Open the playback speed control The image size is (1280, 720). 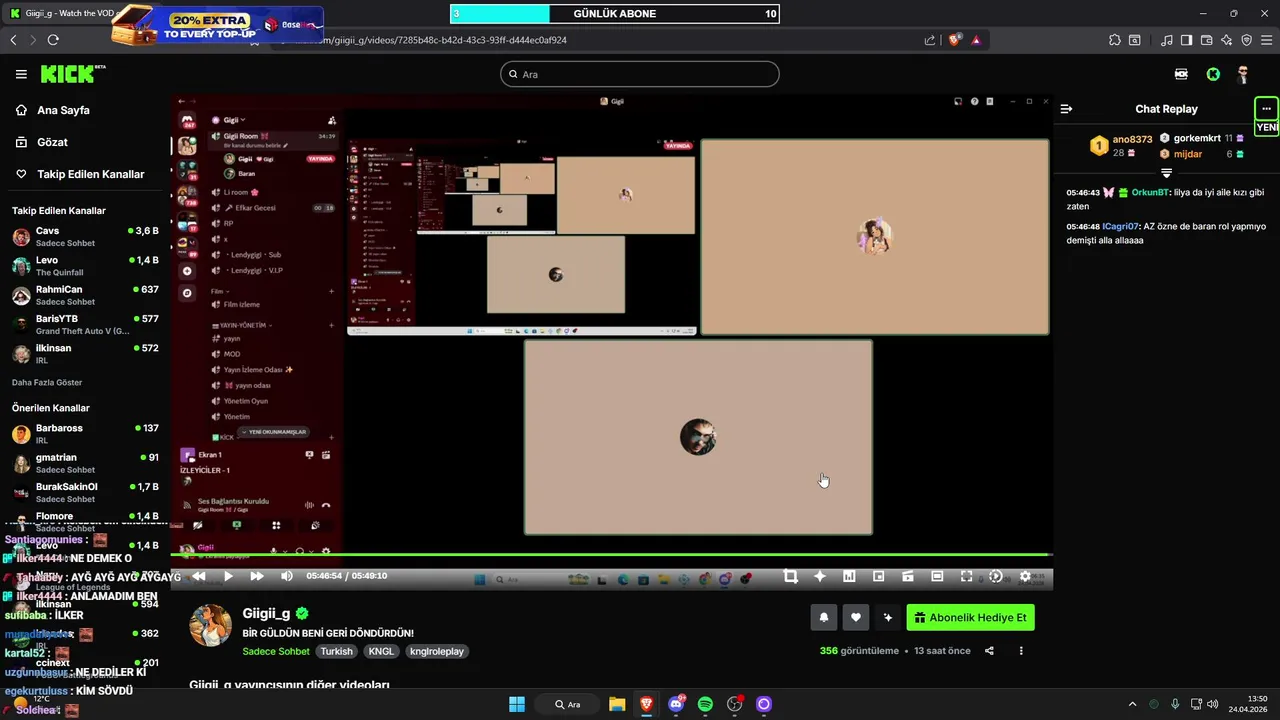(996, 576)
